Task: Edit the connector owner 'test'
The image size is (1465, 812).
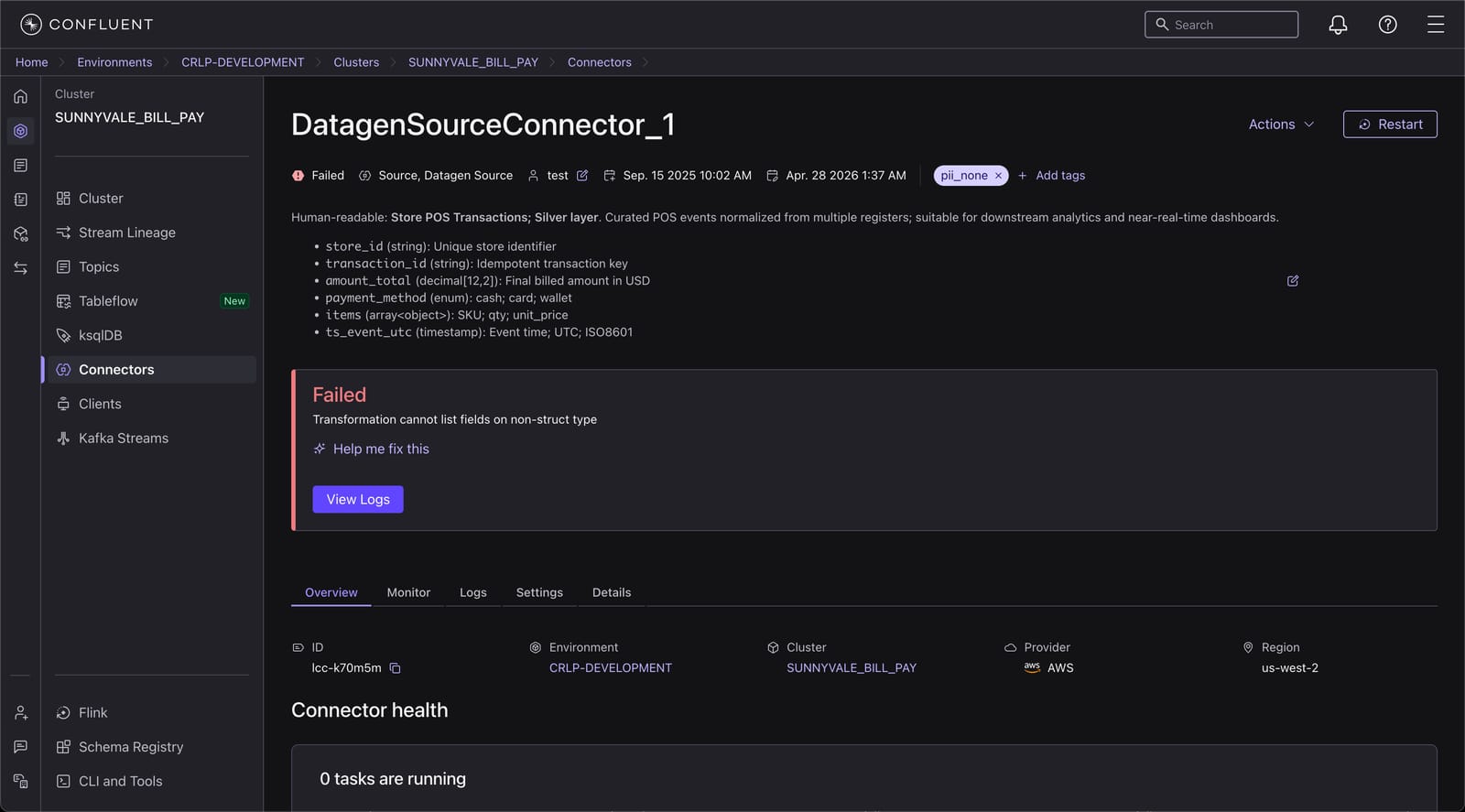Action: click(x=582, y=176)
